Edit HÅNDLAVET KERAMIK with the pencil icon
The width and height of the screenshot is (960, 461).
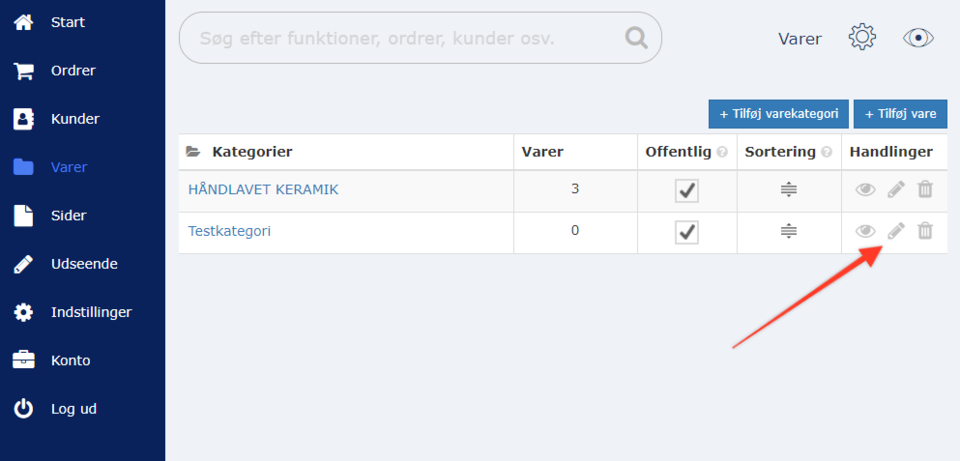[896, 189]
